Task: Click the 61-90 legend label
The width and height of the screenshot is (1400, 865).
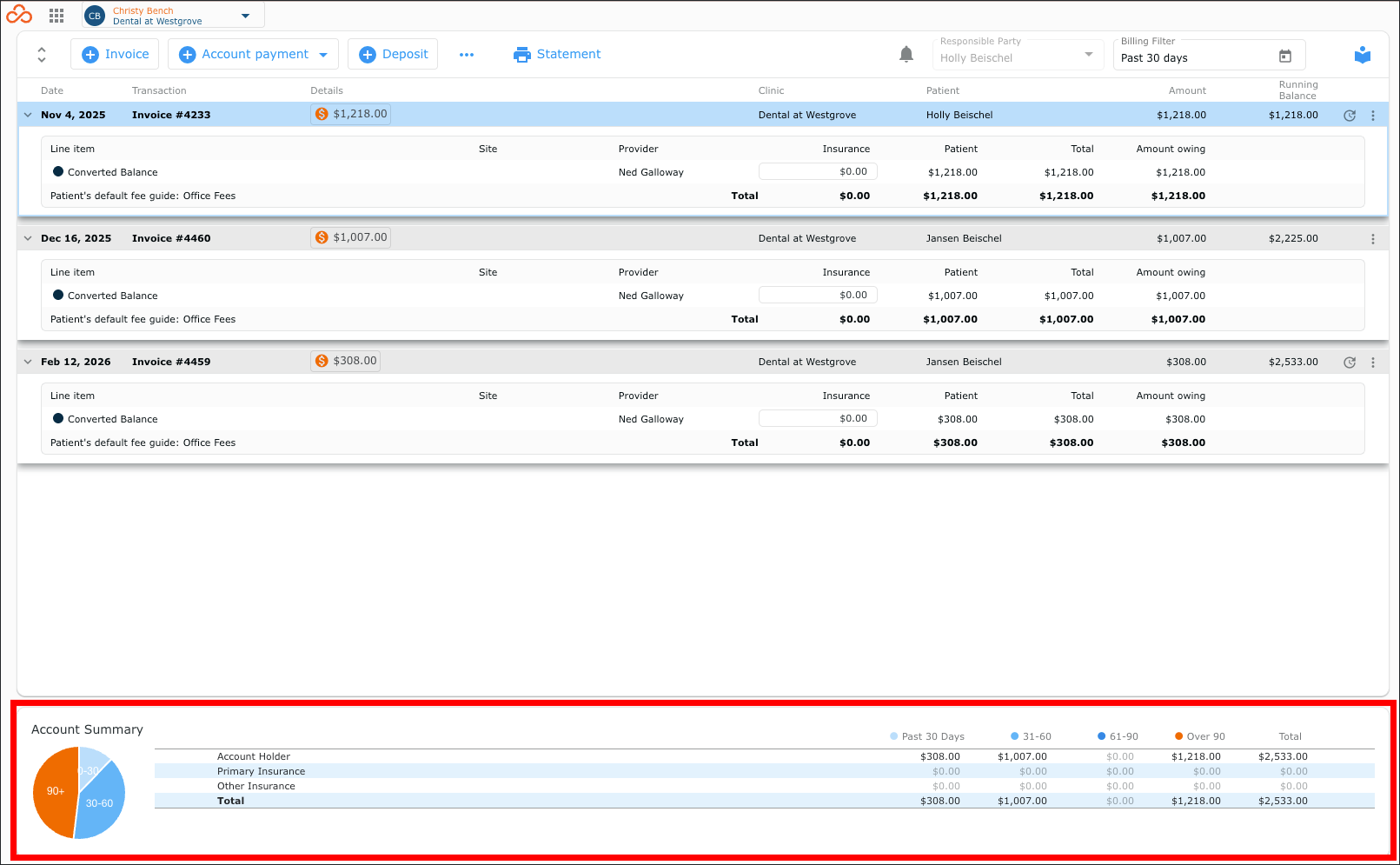Action: point(1124,736)
